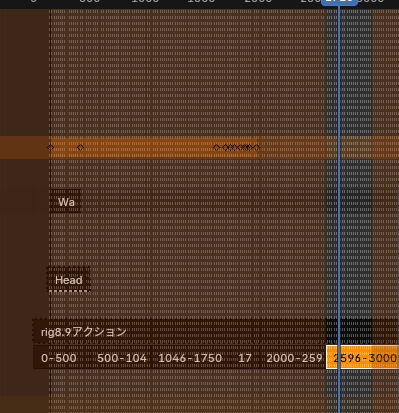Click the rig8.9アクション action strip
399x413 pixels.
[x=215, y=332]
